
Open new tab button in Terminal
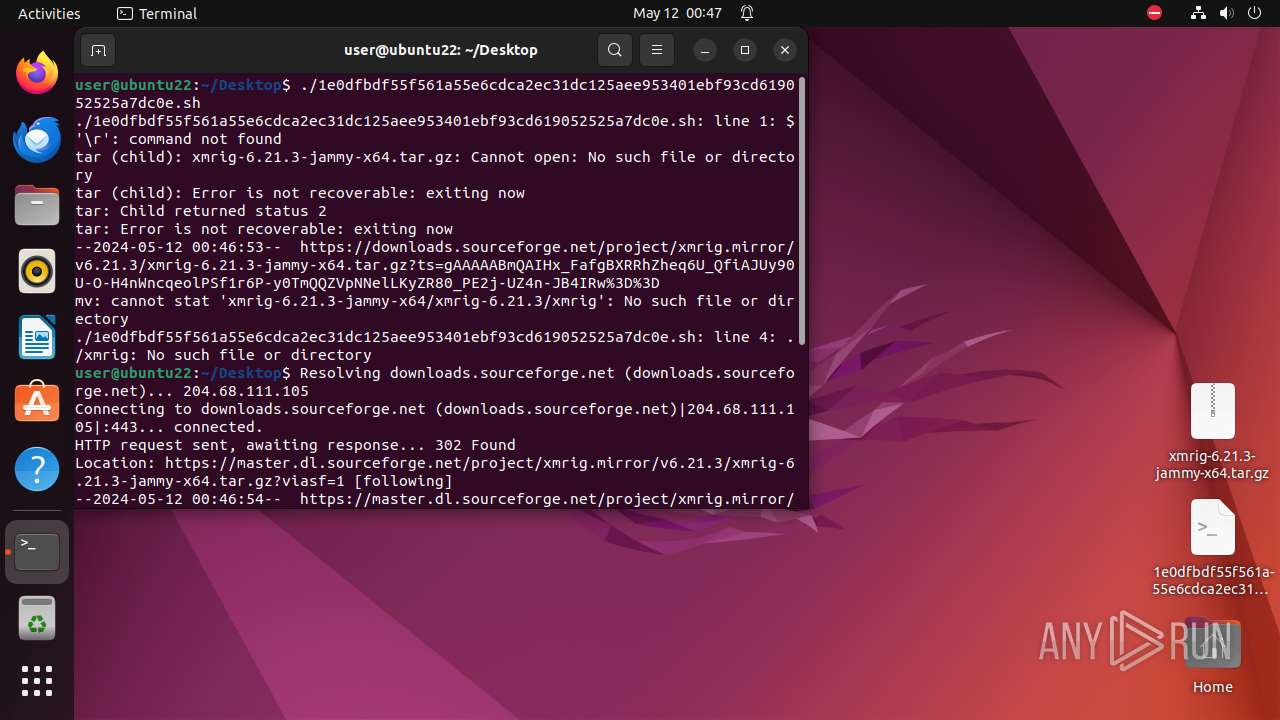[98, 50]
